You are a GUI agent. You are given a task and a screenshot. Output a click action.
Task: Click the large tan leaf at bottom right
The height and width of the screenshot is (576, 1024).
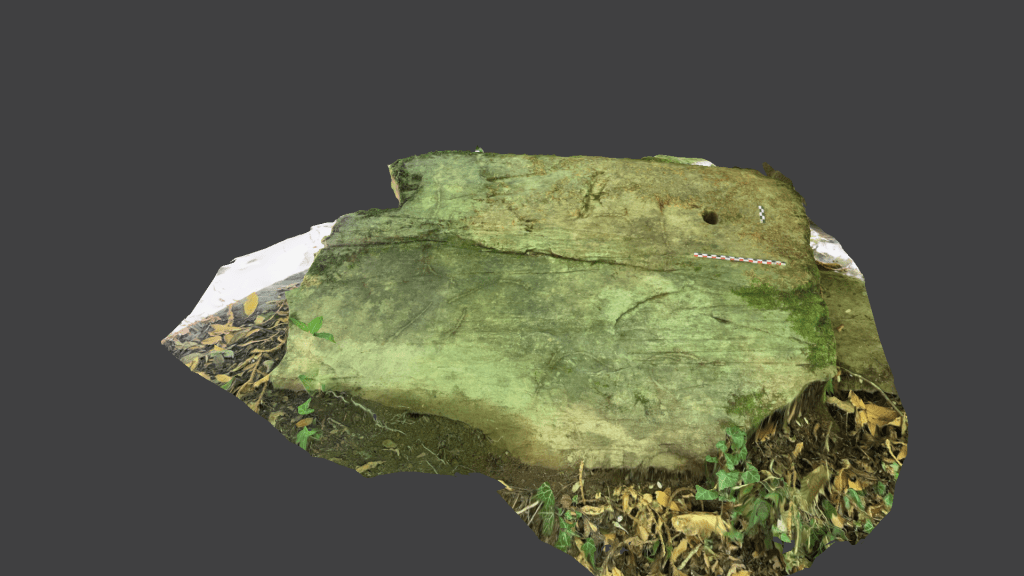click(698, 523)
